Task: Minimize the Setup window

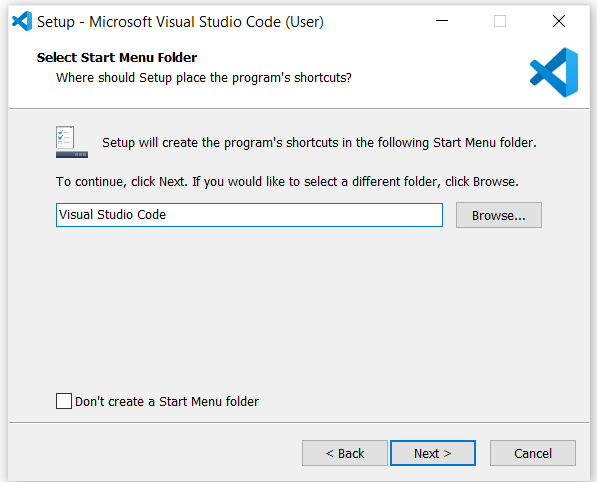Action: [x=442, y=21]
